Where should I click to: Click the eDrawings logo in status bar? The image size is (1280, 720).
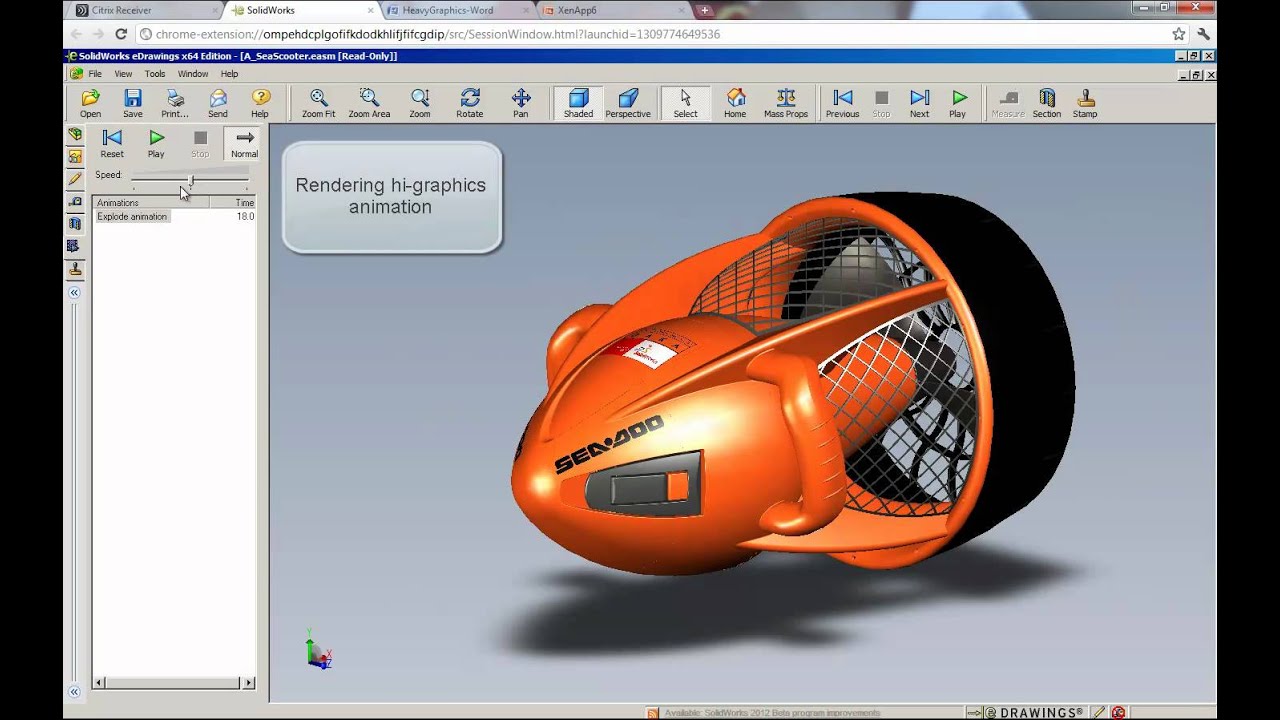coord(1035,712)
